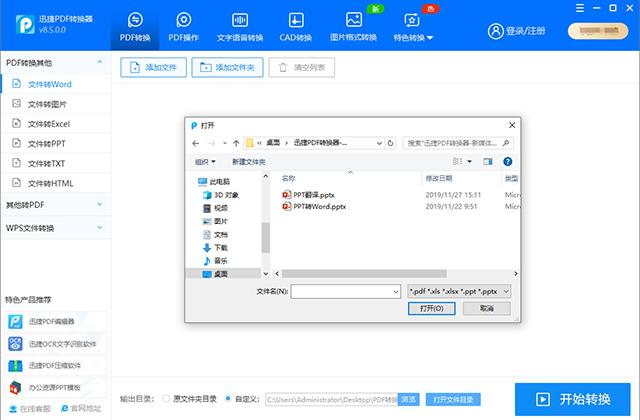Select 桌面 in the navigation tree
The image size is (640, 420).
[x=223, y=274]
